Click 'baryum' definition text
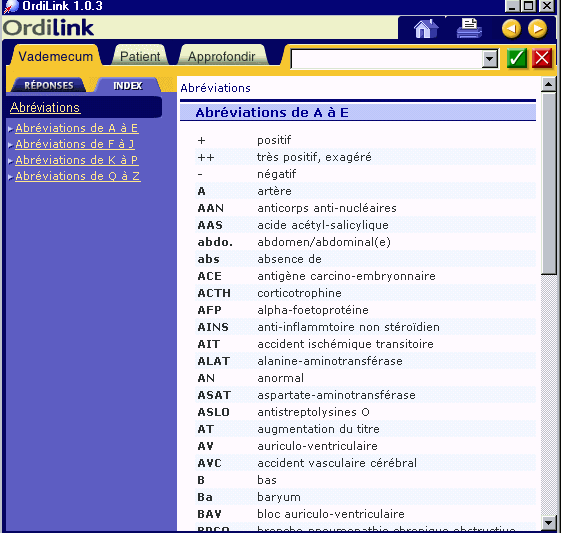This screenshot has width=561, height=533. click(279, 497)
